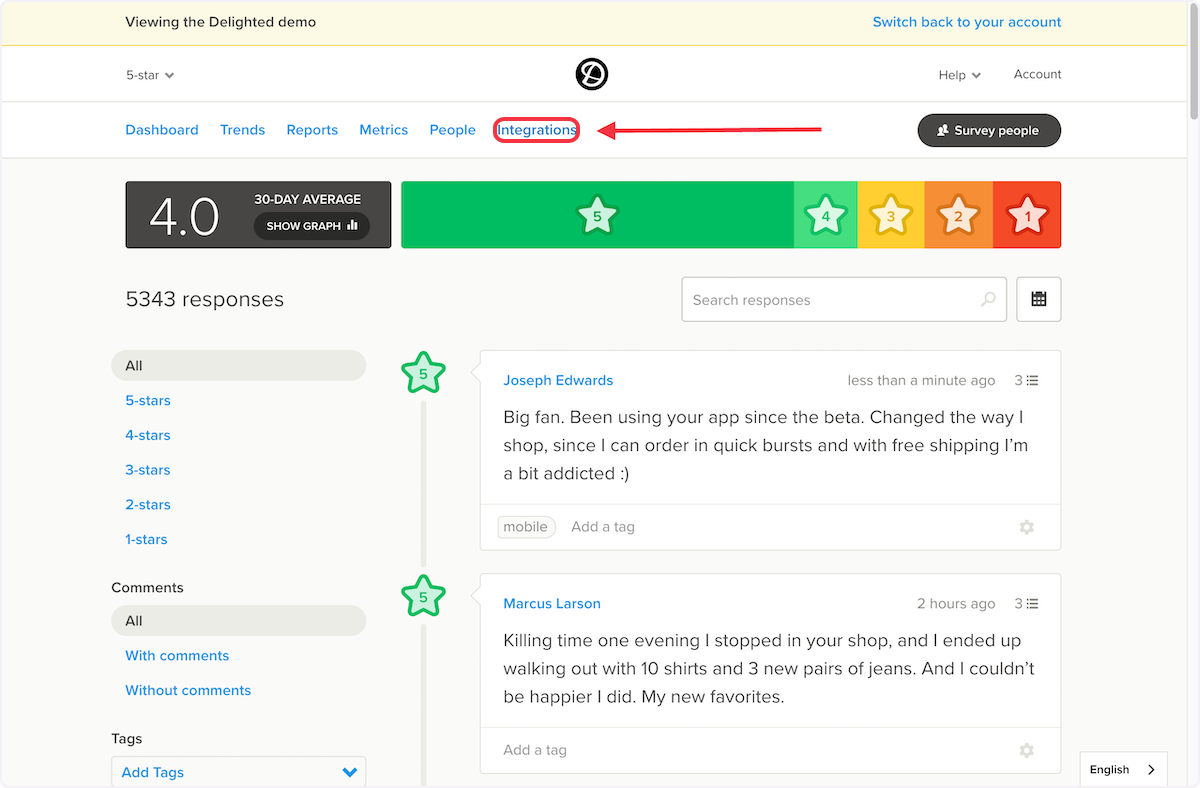The height and width of the screenshot is (788, 1200).
Task: Focus the Search responses field
Action: pyautogui.click(x=844, y=299)
